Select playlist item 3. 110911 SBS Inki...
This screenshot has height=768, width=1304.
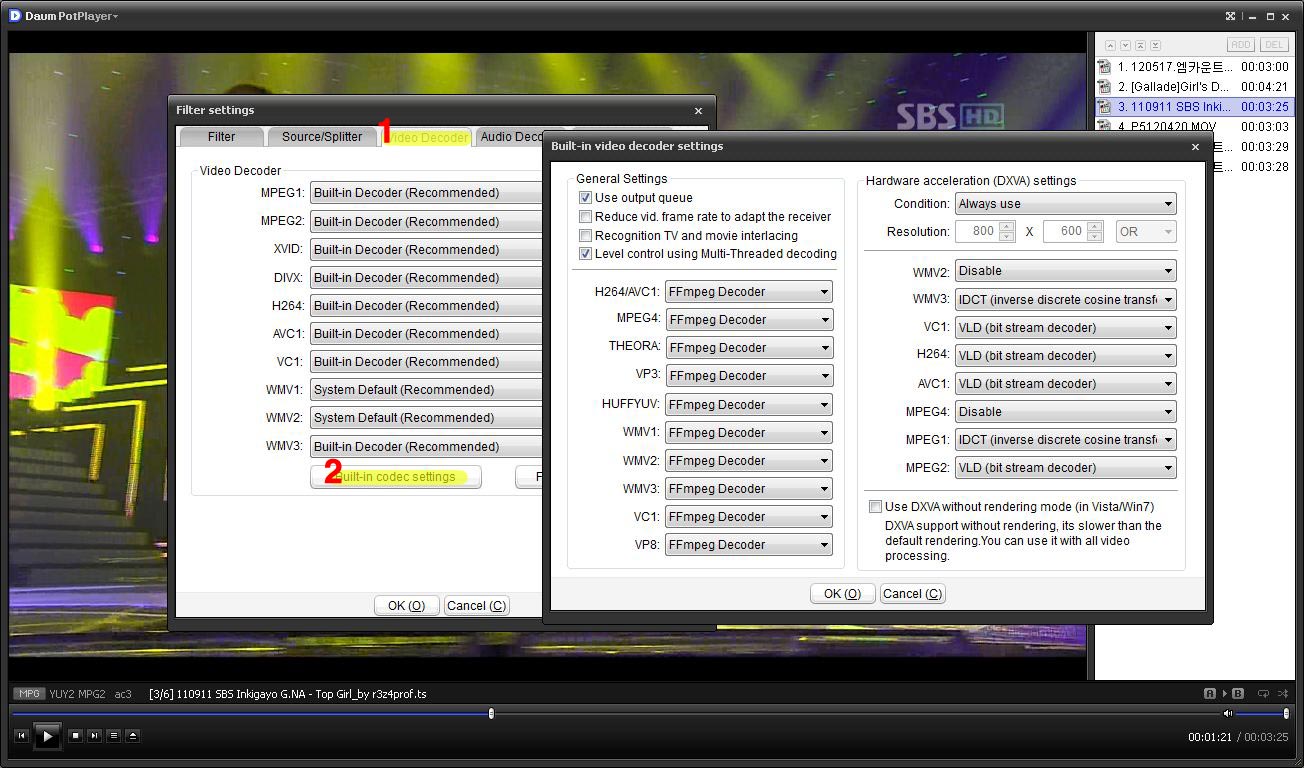tap(1193, 107)
